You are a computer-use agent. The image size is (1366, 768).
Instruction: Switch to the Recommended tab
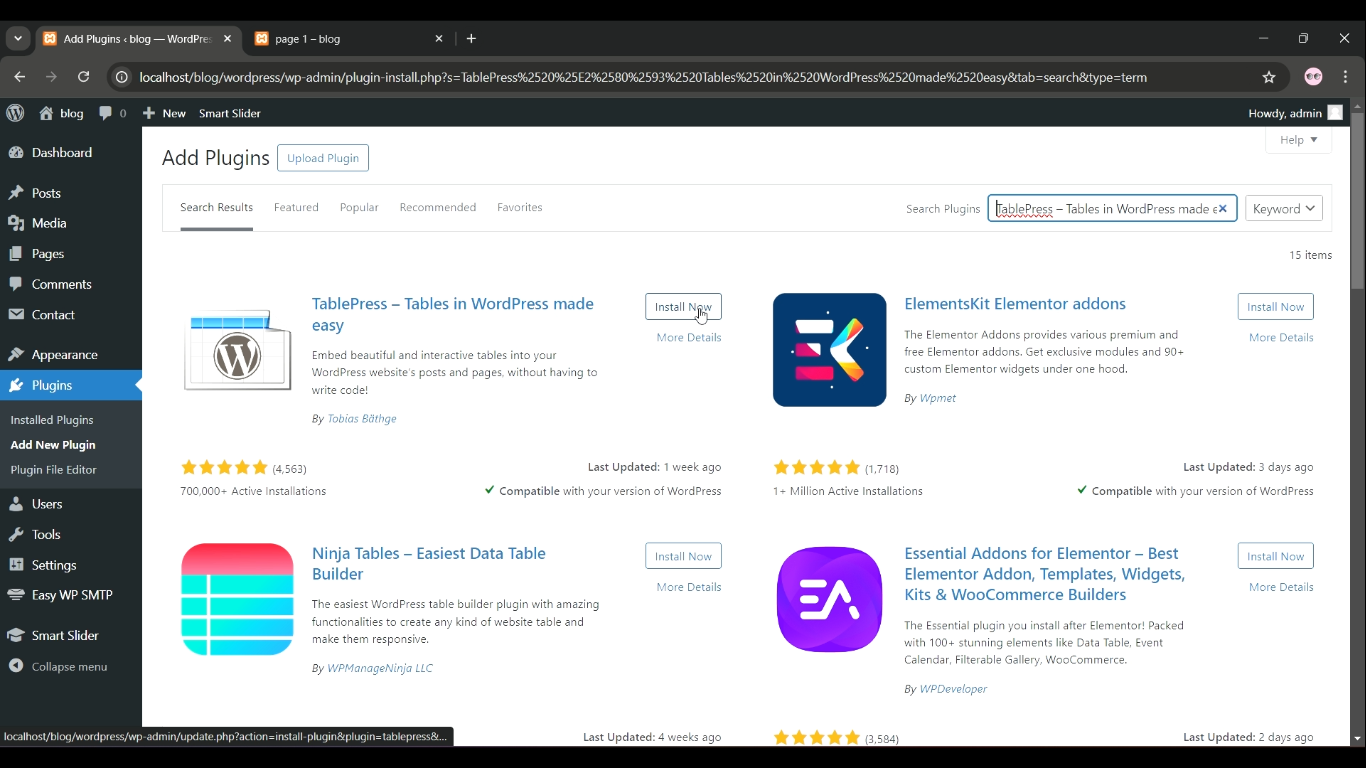(x=438, y=207)
